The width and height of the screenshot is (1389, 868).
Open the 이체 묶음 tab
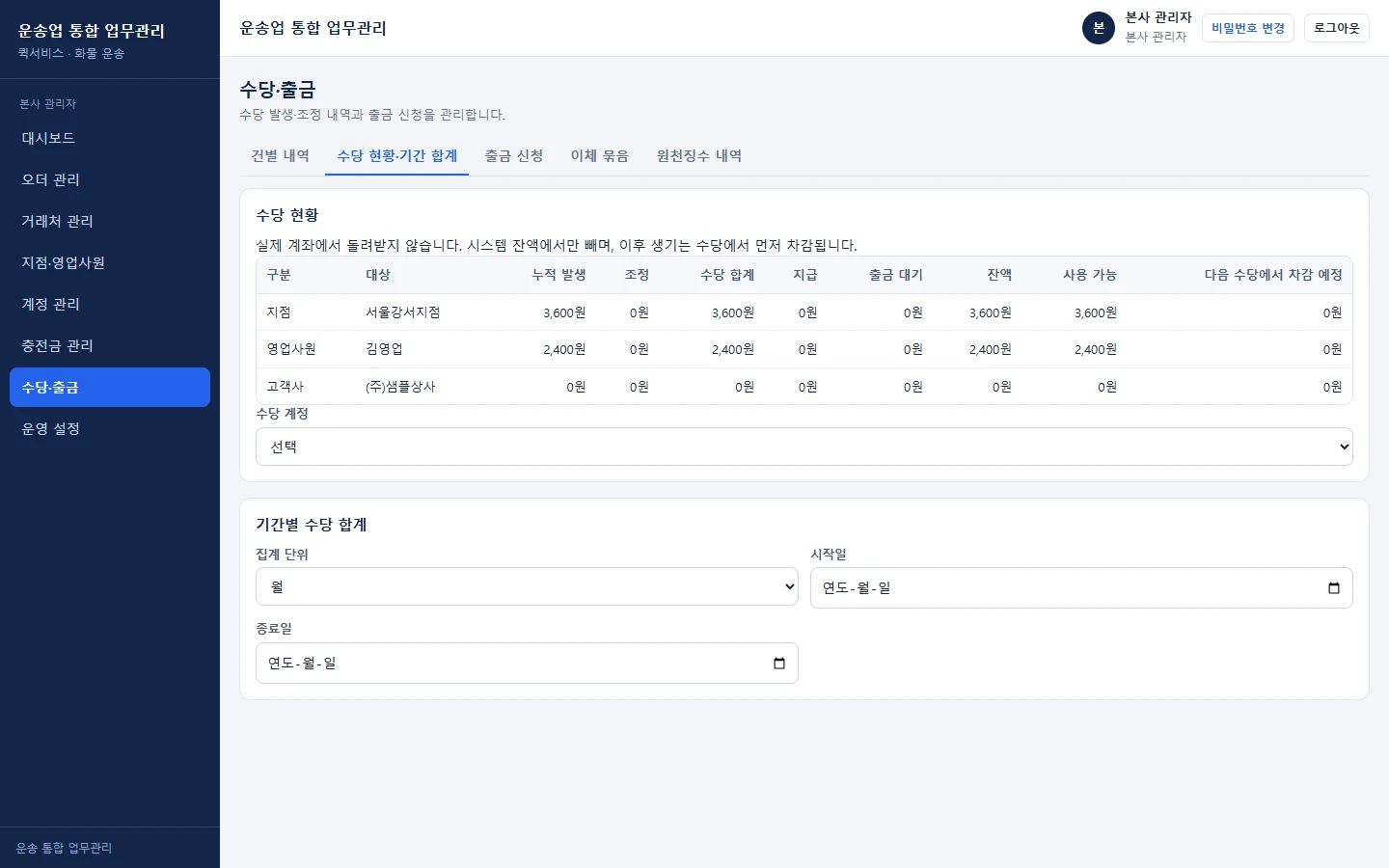[x=600, y=156]
